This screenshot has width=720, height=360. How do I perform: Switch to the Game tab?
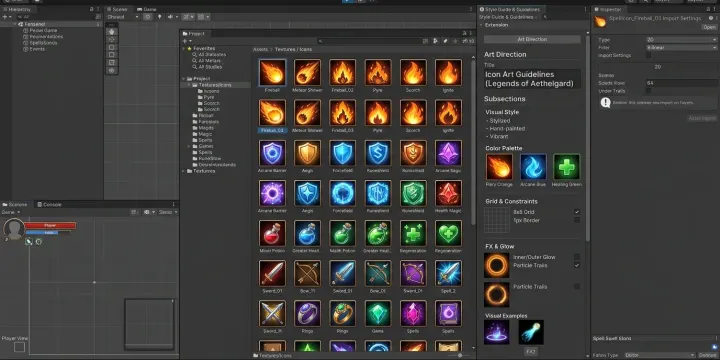146,9
